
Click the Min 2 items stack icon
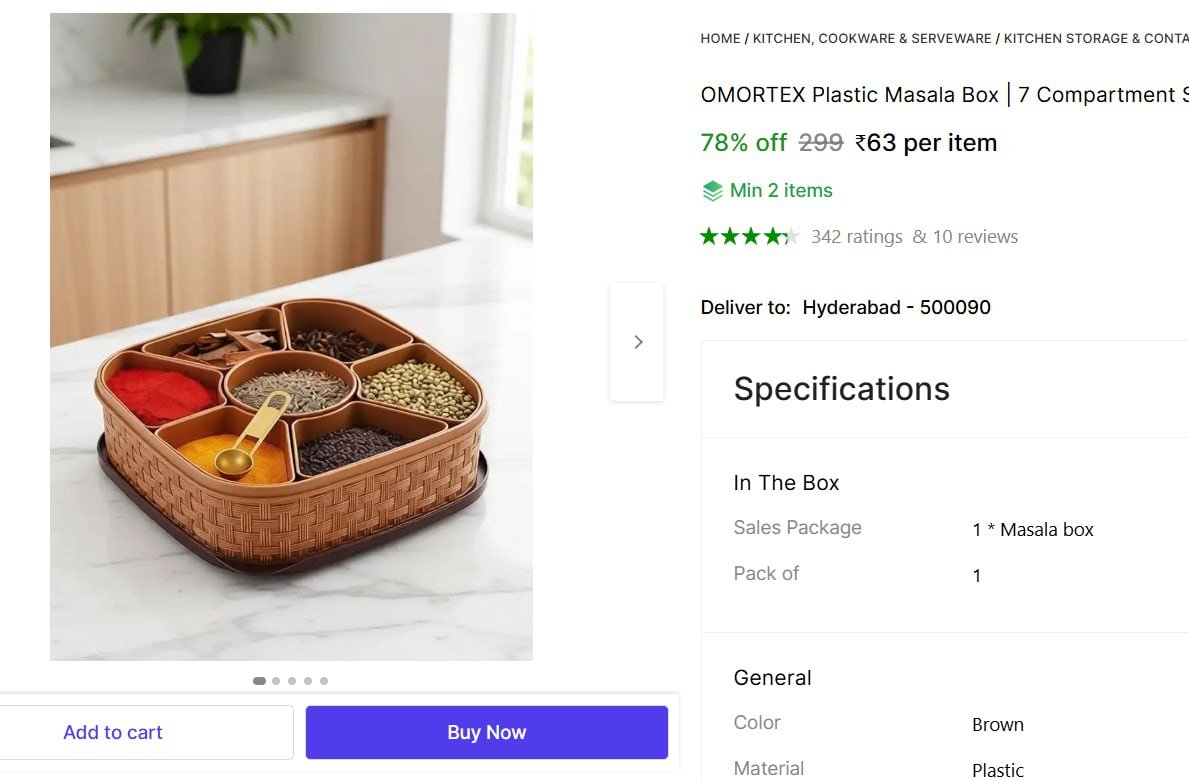[712, 191]
